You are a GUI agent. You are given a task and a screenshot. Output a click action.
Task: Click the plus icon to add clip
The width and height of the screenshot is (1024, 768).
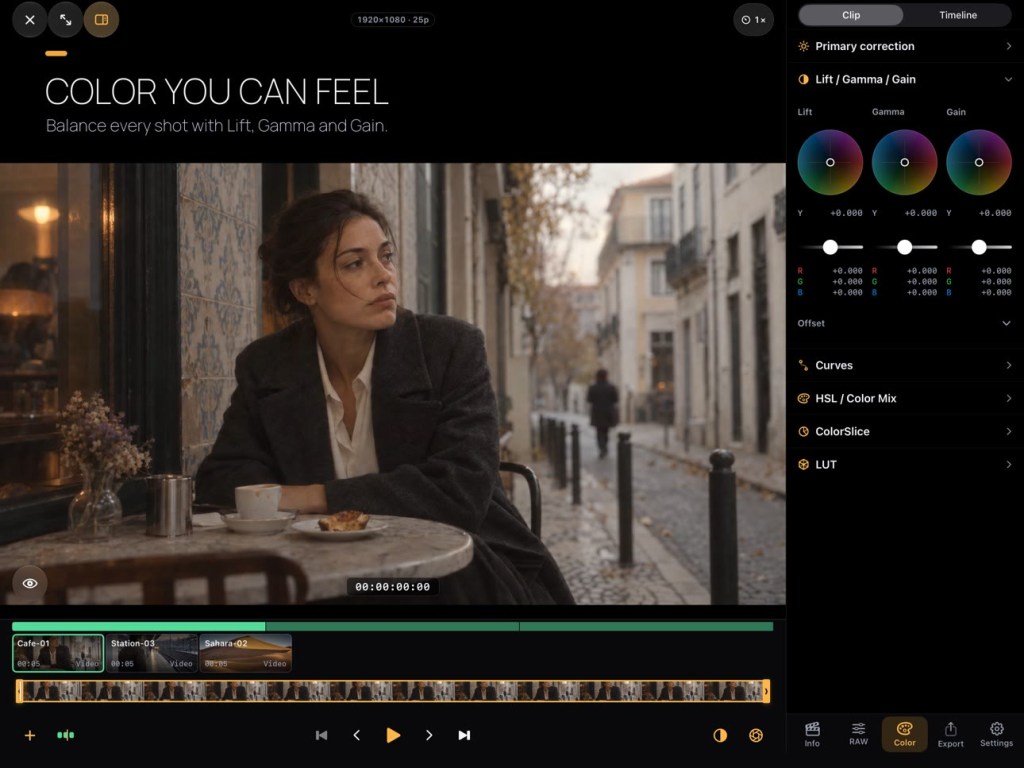coord(29,735)
